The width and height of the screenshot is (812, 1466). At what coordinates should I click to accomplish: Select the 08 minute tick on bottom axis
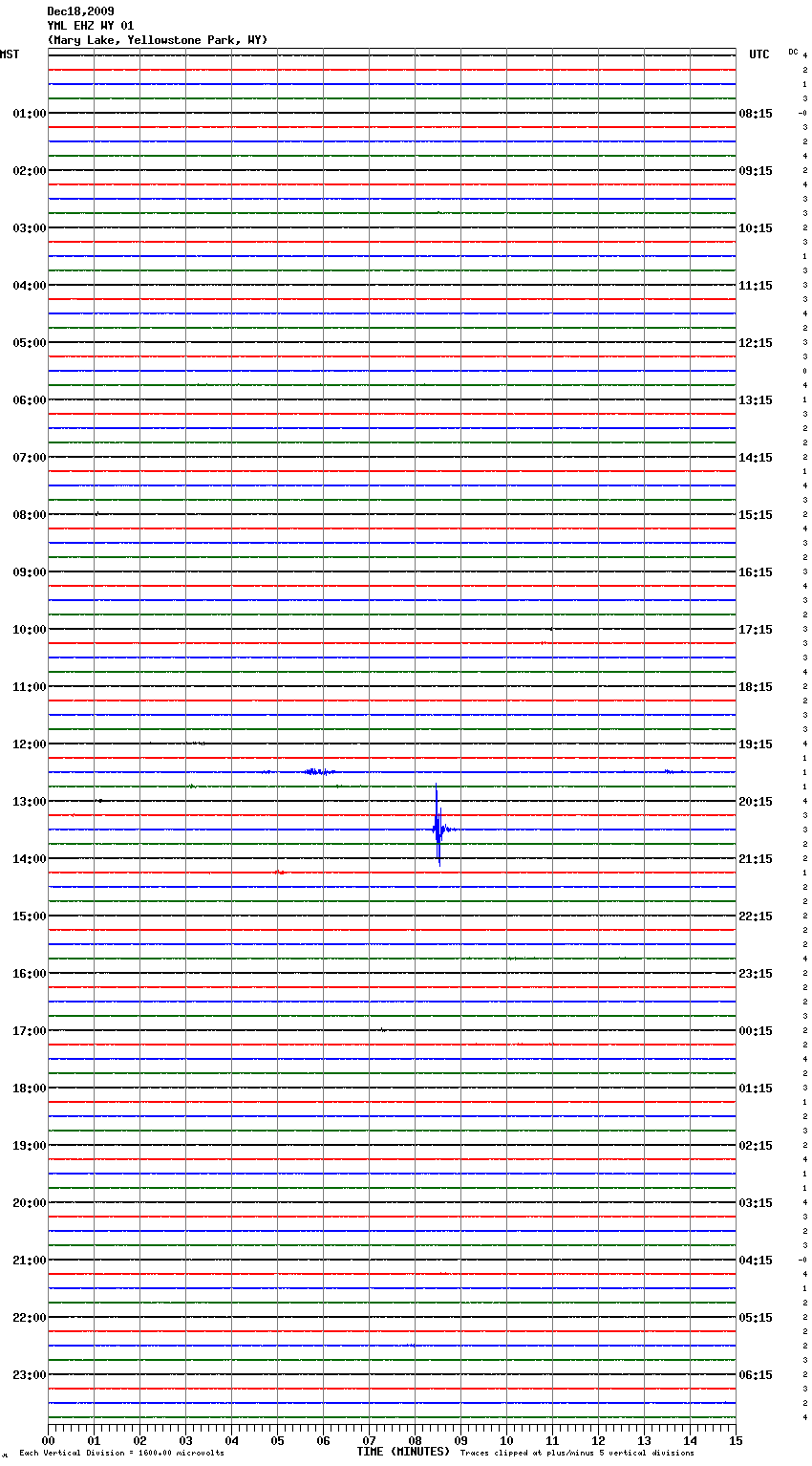[x=415, y=1440]
